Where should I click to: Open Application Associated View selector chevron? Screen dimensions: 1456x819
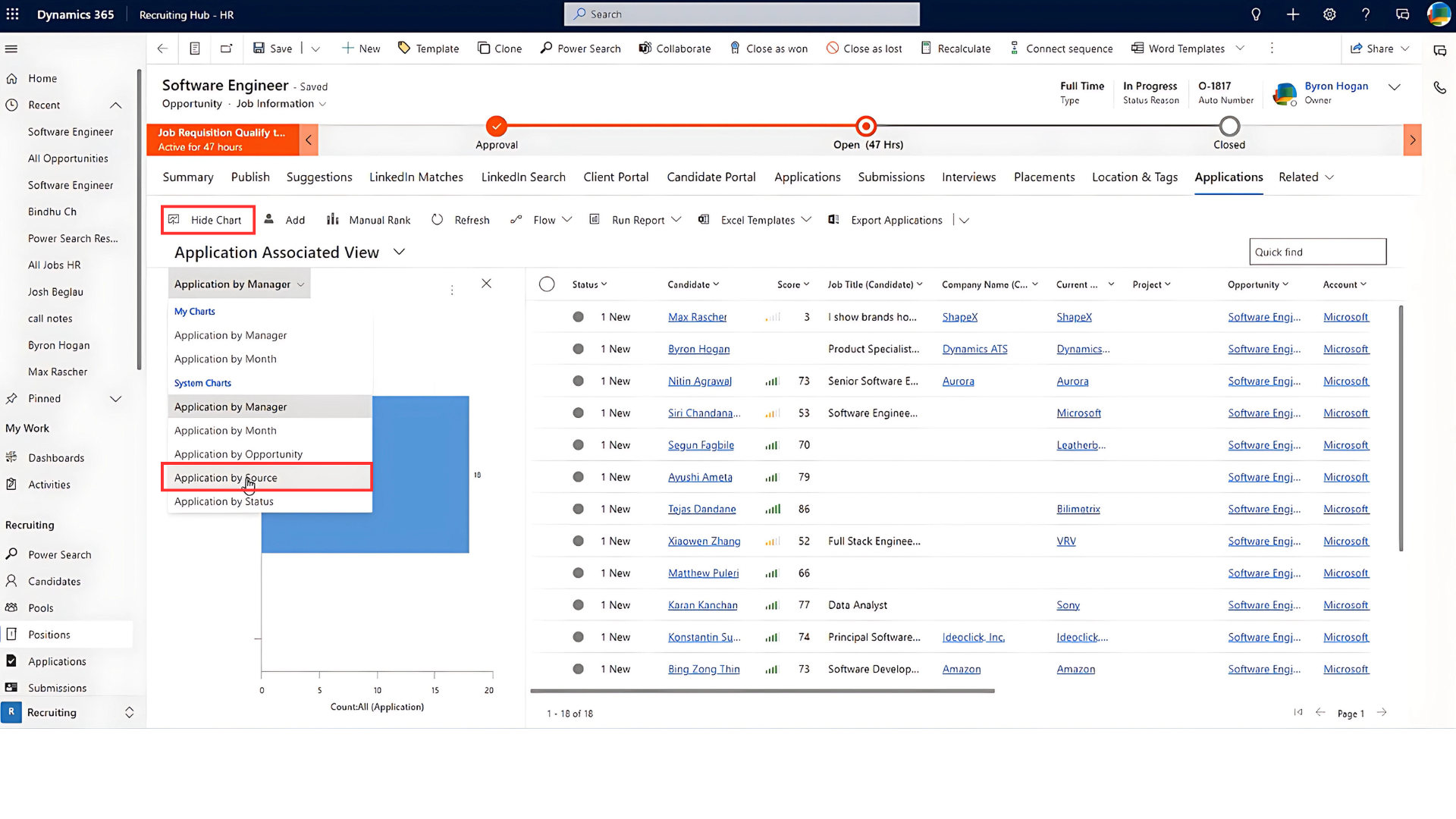click(400, 252)
